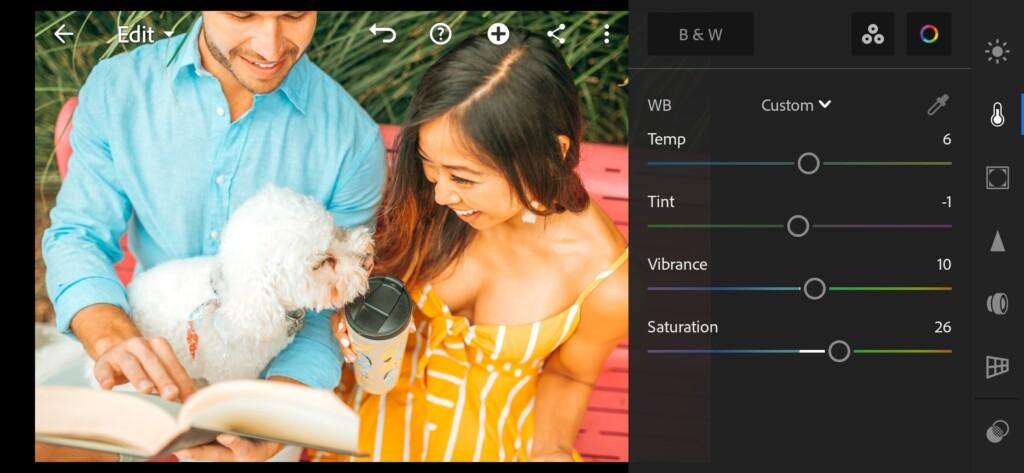Tap the back arrow icon

click(x=63, y=34)
